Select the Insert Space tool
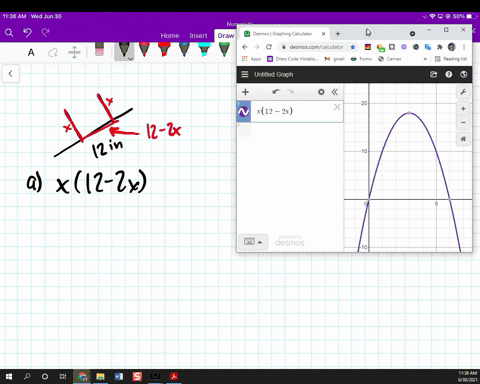The height and width of the screenshot is (384, 480). point(74,52)
